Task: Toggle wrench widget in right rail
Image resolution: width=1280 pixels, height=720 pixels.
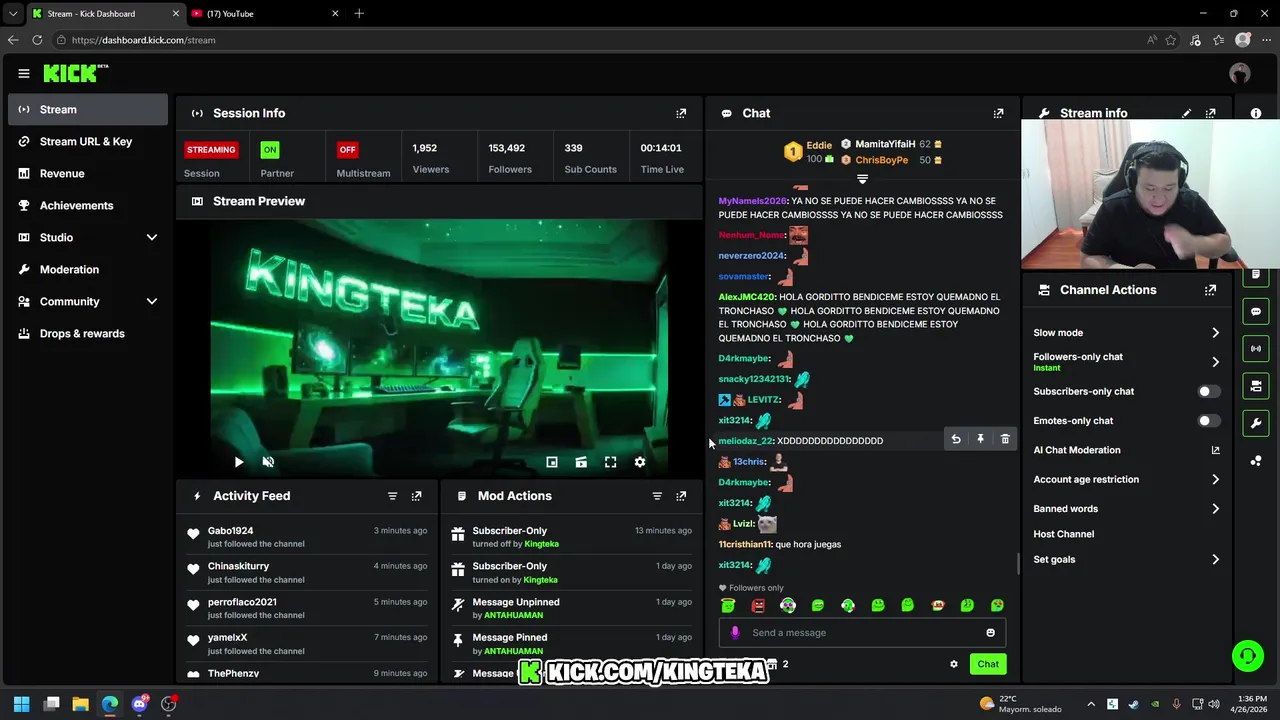Action: pyautogui.click(x=1256, y=423)
